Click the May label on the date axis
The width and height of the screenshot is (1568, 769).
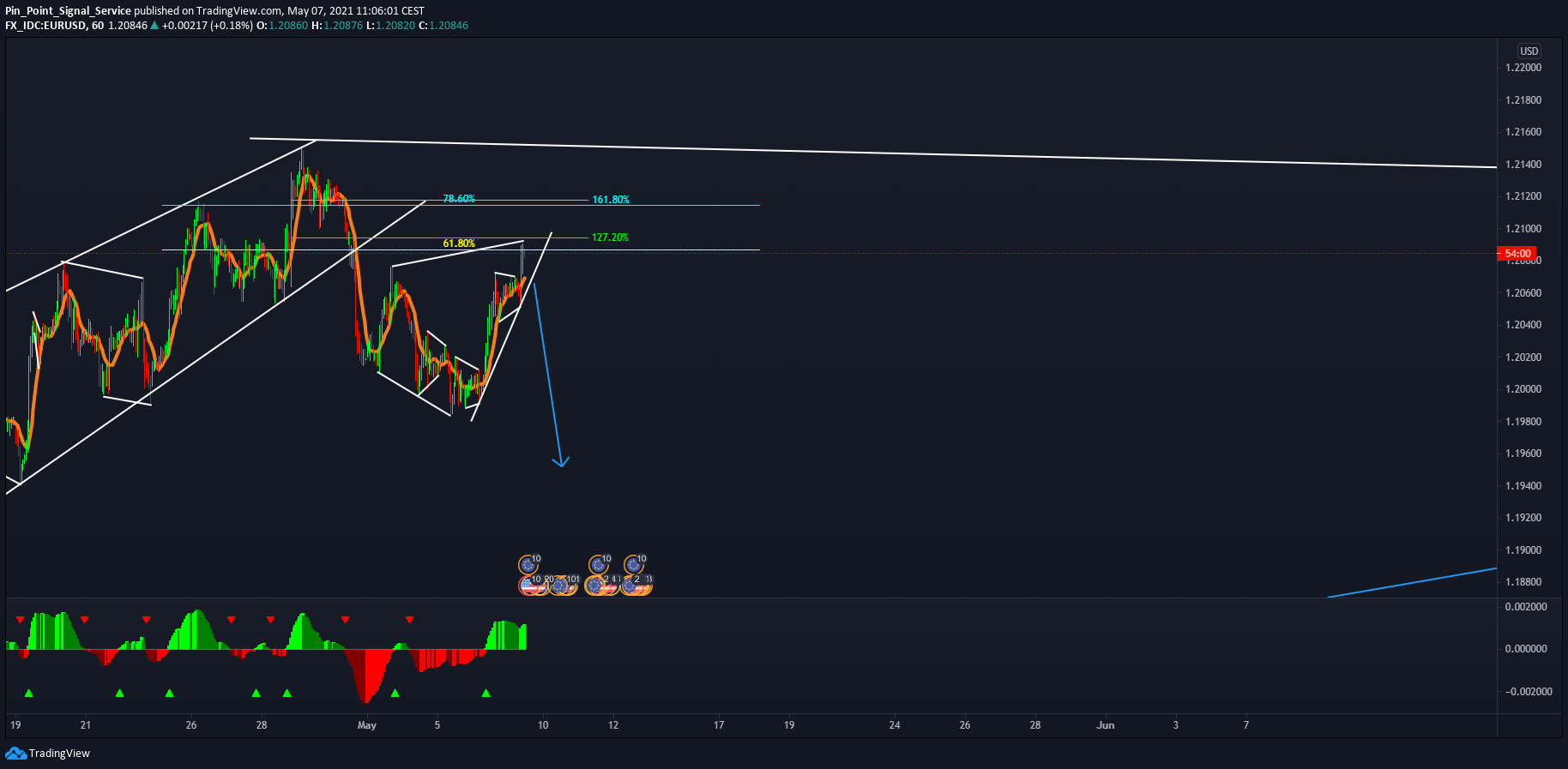[x=367, y=725]
